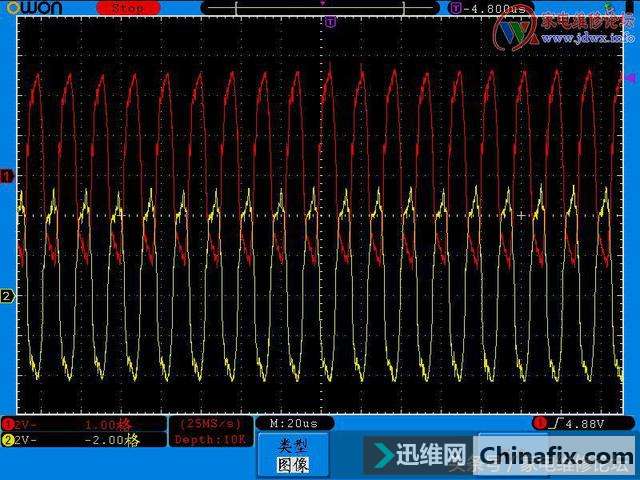Click the channel 2 yellow ground marker
The image size is (640, 480).
7,296
